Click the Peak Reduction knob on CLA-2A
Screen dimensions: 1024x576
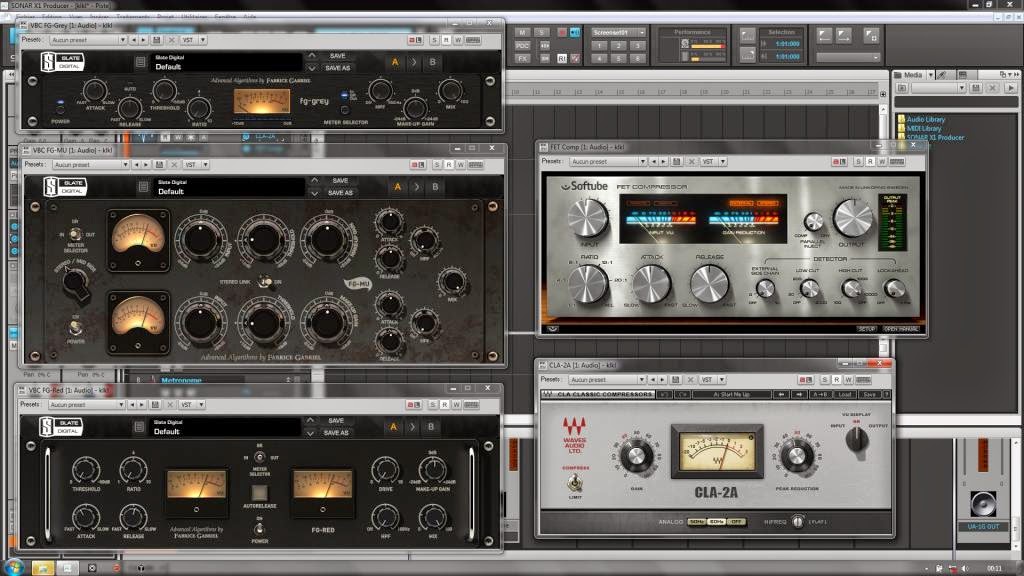coord(796,455)
